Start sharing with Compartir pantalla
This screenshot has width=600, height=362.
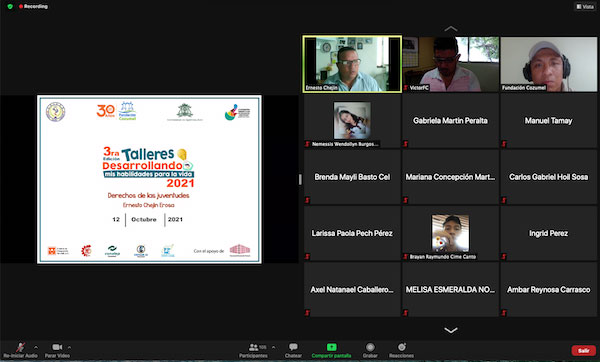(331, 347)
